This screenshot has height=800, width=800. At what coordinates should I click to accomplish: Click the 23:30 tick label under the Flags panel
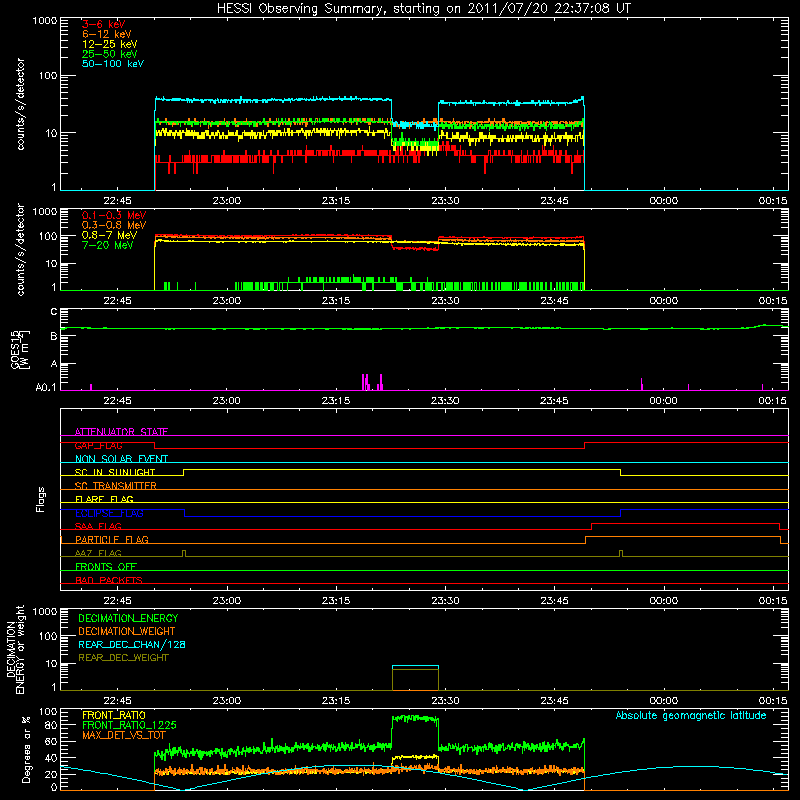coord(445,601)
